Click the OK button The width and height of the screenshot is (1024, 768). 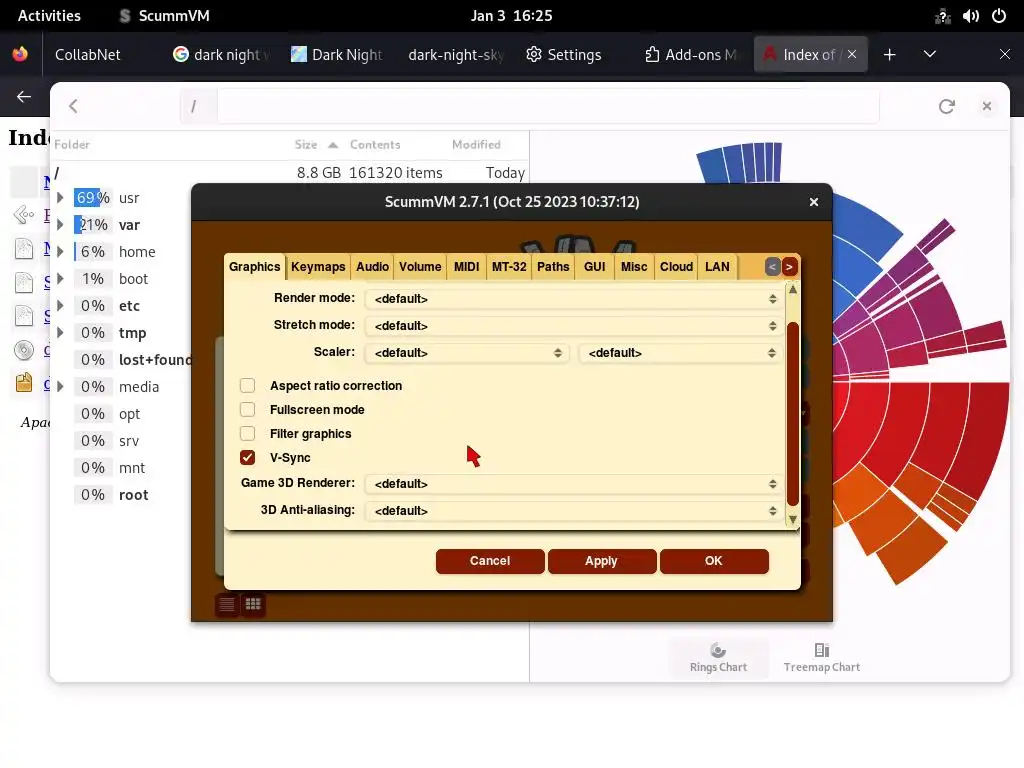click(x=714, y=561)
